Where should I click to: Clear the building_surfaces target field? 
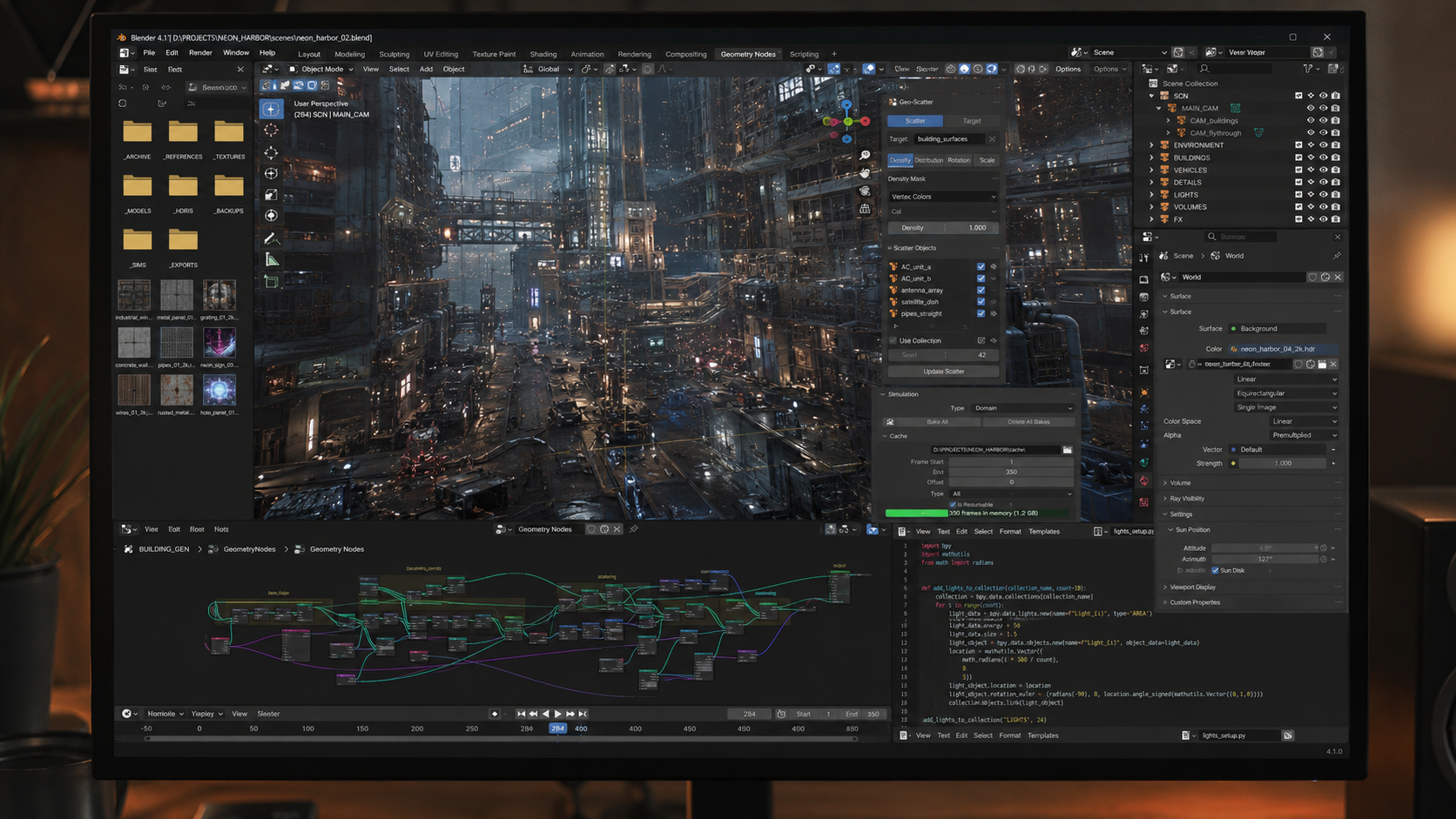[x=992, y=139]
